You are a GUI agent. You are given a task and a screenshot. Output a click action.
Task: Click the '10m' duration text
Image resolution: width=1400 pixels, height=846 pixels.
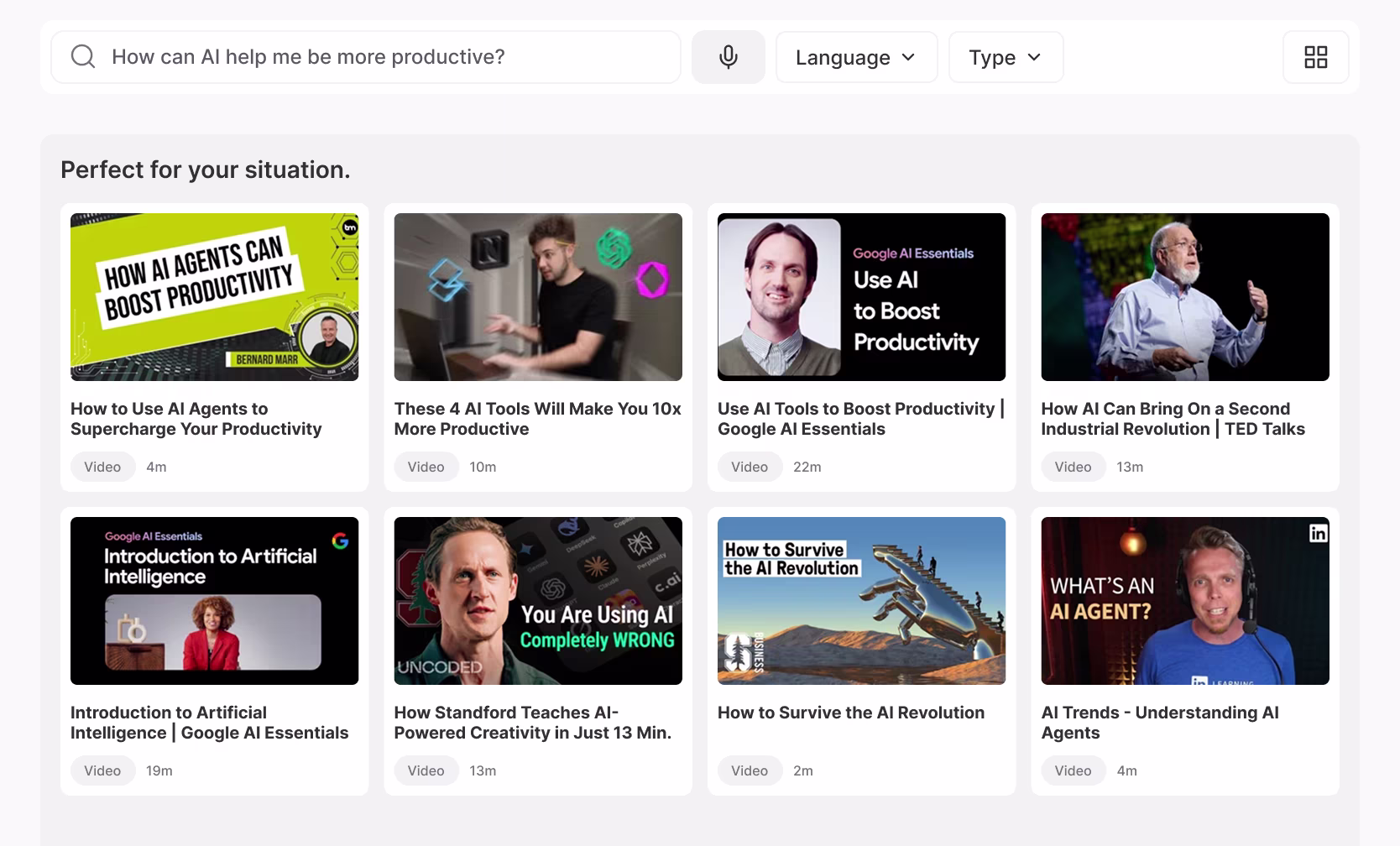pos(483,467)
